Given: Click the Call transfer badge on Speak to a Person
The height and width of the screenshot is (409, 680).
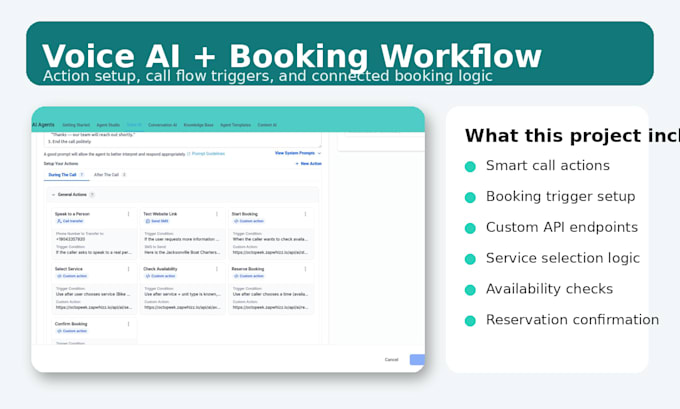Looking at the screenshot, I should [70, 221].
